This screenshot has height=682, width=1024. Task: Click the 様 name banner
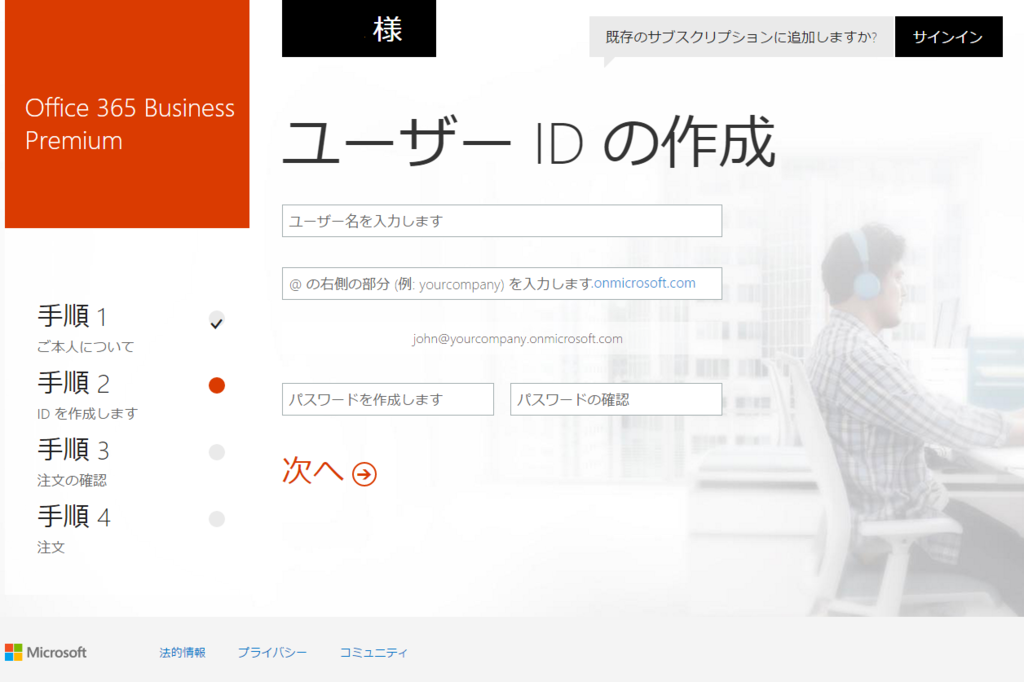tap(359, 28)
